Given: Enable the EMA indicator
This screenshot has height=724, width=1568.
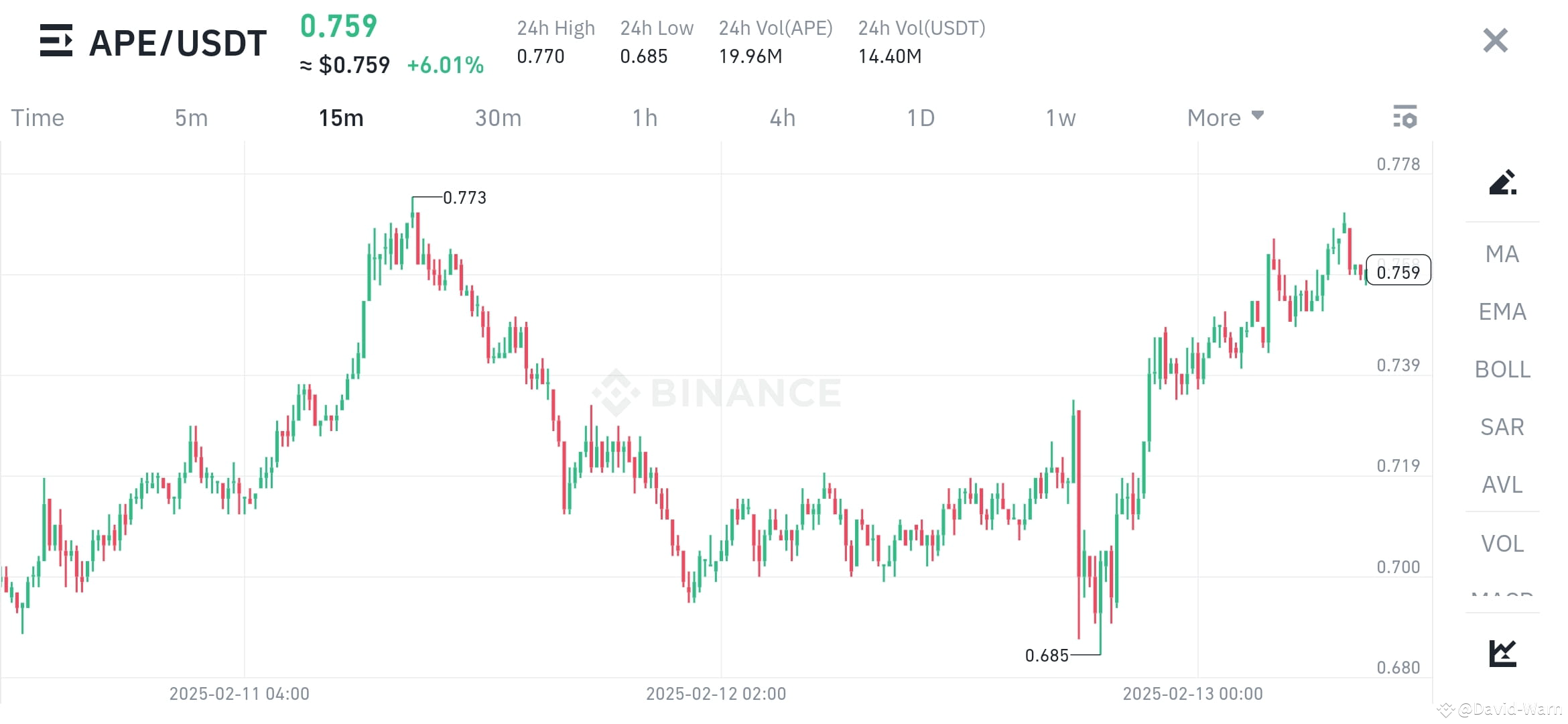Looking at the screenshot, I should tap(1502, 311).
